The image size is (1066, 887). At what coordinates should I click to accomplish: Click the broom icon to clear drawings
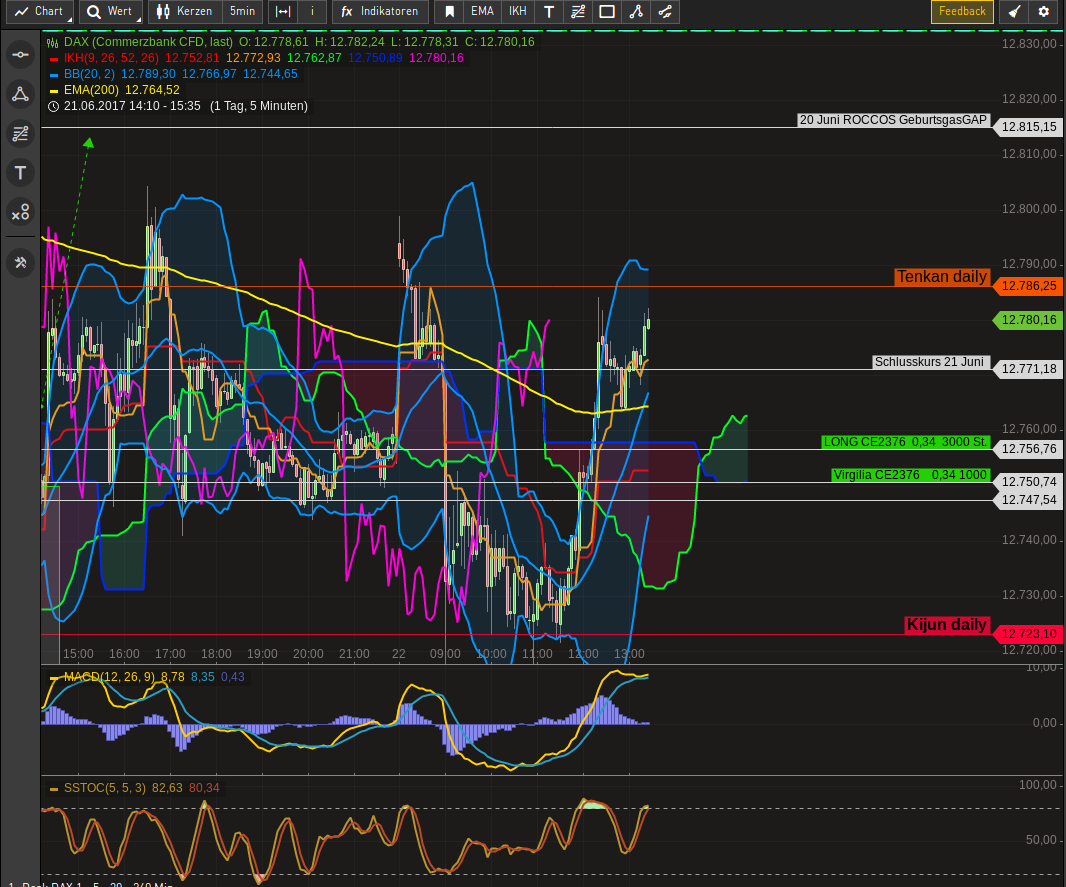click(1014, 12)
